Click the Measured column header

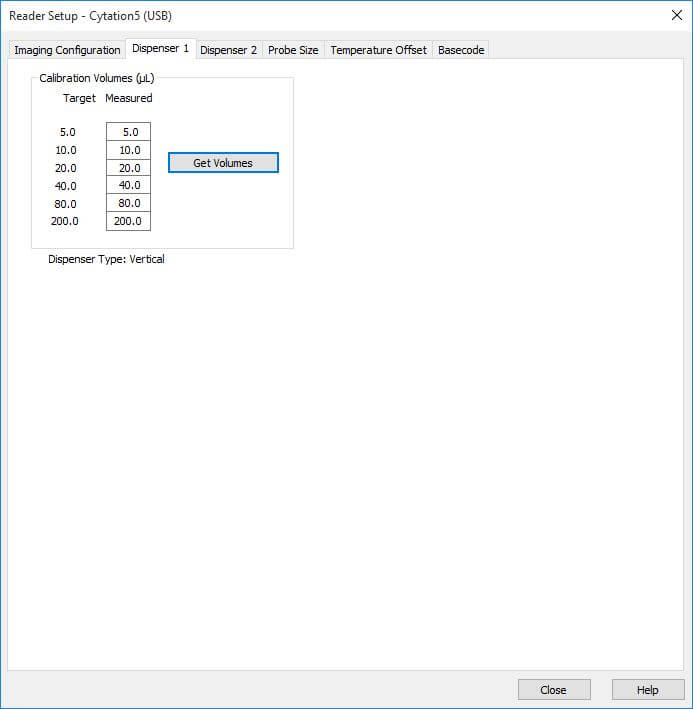coord(128,98)
